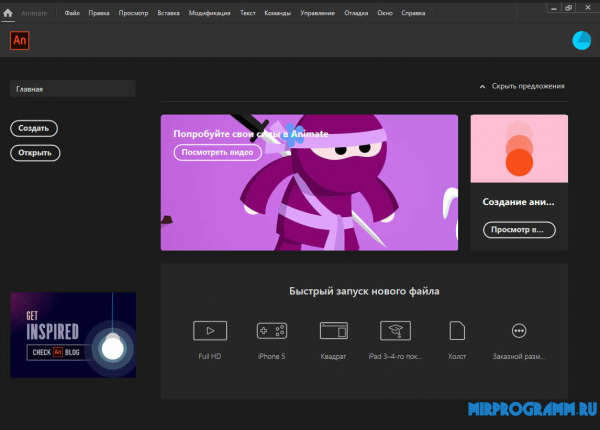The width and height of the screenshot is (600, 430).
Task: Click the Посмотреть видео button
Action: [x=217, y=152]
